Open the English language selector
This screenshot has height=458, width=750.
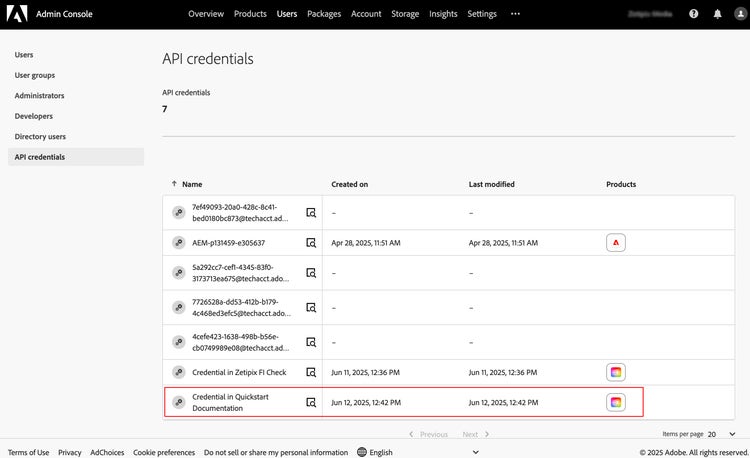[375, 452]
